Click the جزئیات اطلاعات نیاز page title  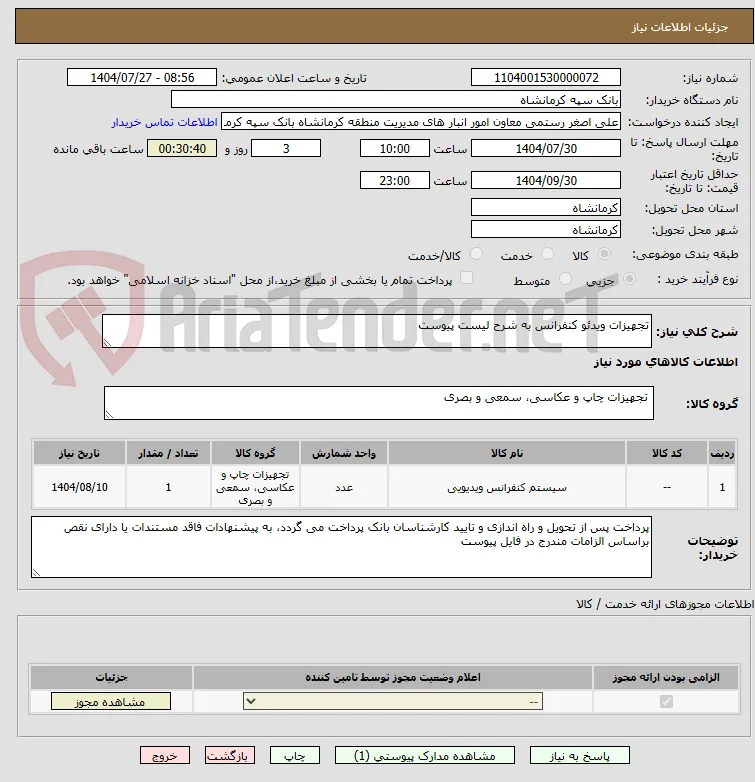tap(680, 27)
